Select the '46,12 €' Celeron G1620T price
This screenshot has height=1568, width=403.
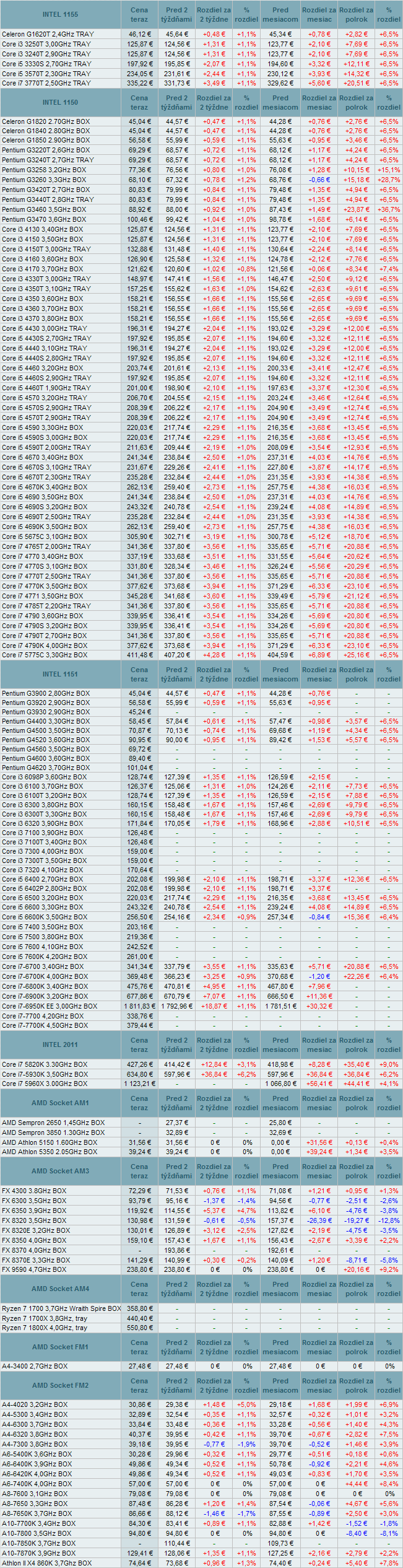[140, 34]
